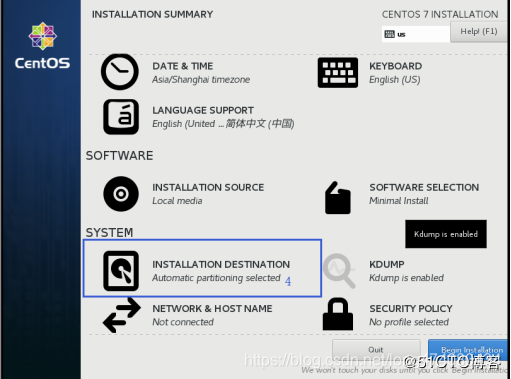Click 'Asia/Shanghai timezone' text

(201, 80)
